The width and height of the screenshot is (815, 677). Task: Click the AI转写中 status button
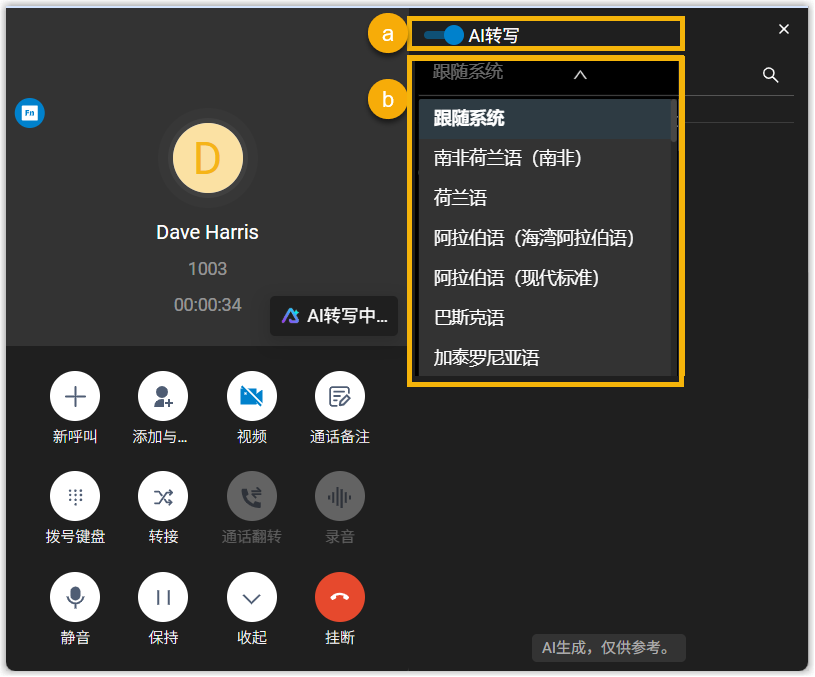334,316
